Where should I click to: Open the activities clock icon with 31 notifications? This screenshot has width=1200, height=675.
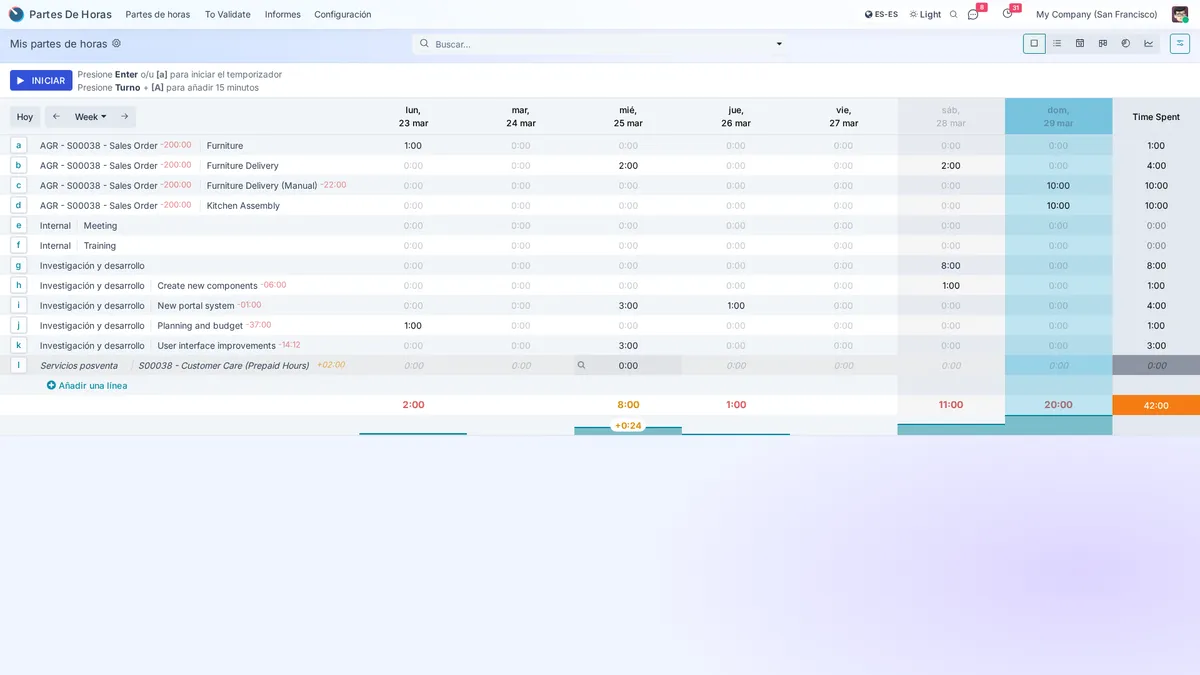pos(1008,14)
